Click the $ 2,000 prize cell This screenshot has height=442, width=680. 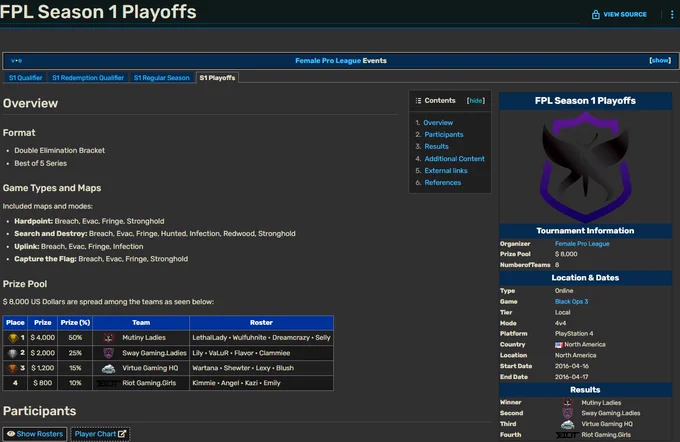pyautogui.click(x=42, y=353)
